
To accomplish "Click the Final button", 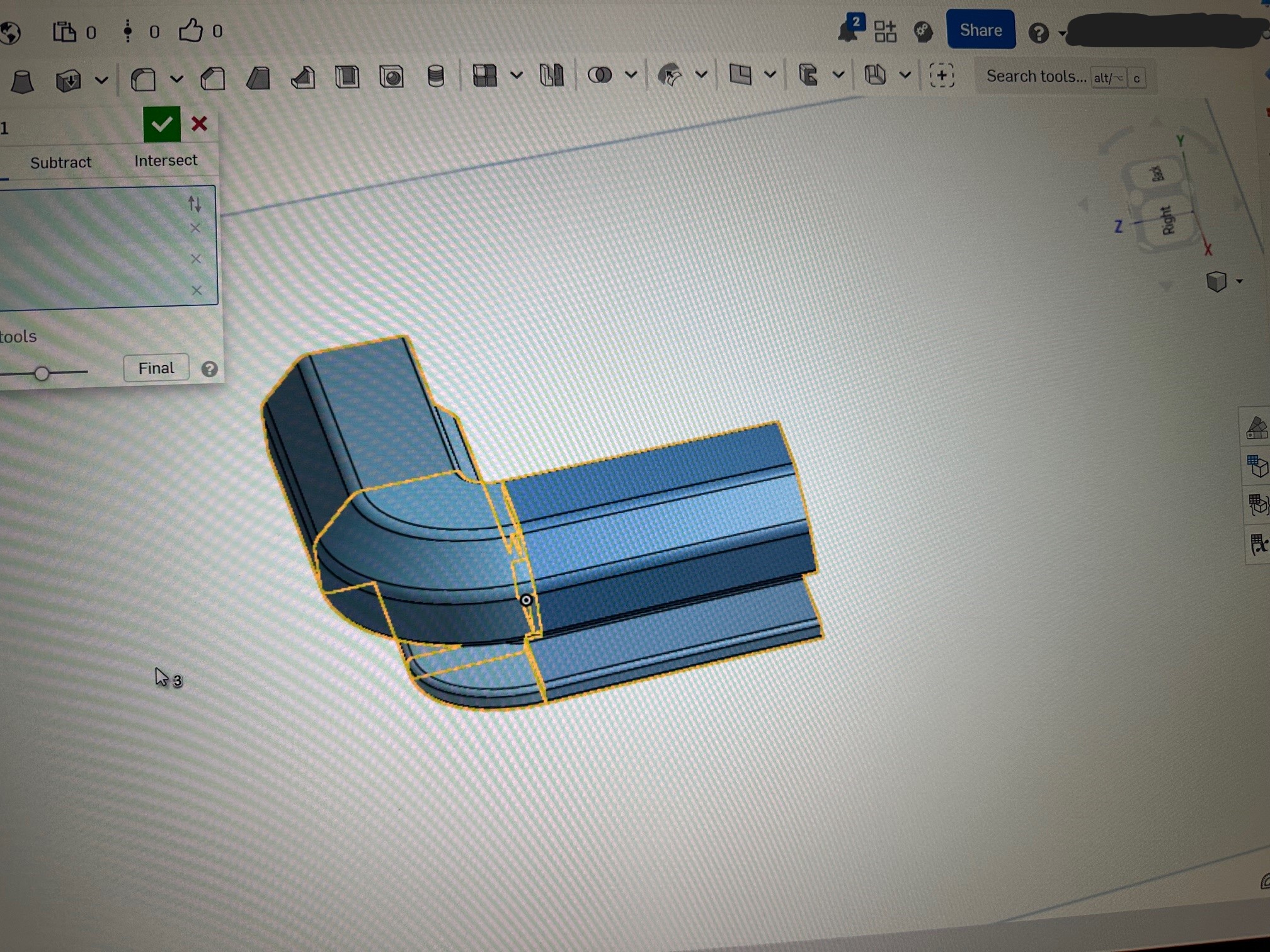I will 156,368.
